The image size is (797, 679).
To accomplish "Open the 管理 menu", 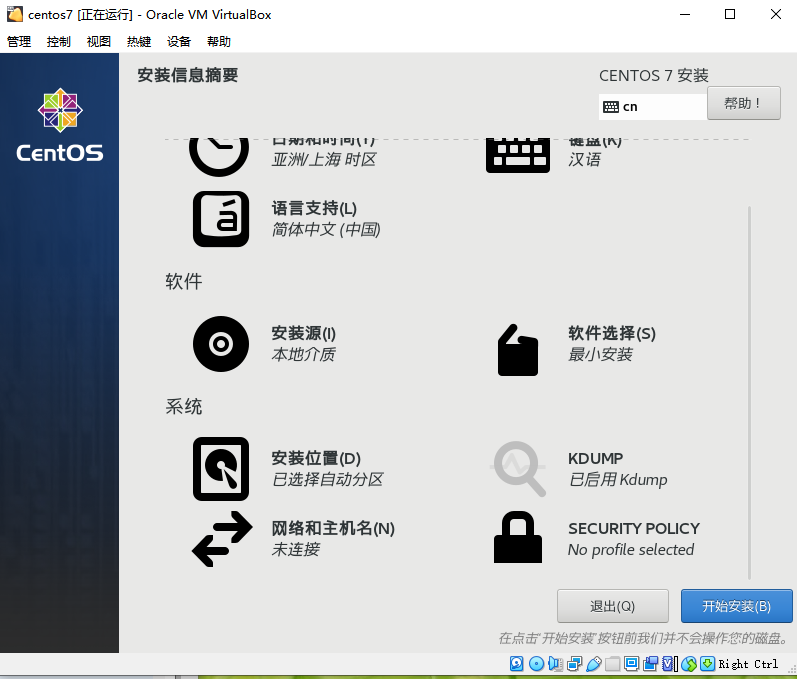I will tap(19, 41).
